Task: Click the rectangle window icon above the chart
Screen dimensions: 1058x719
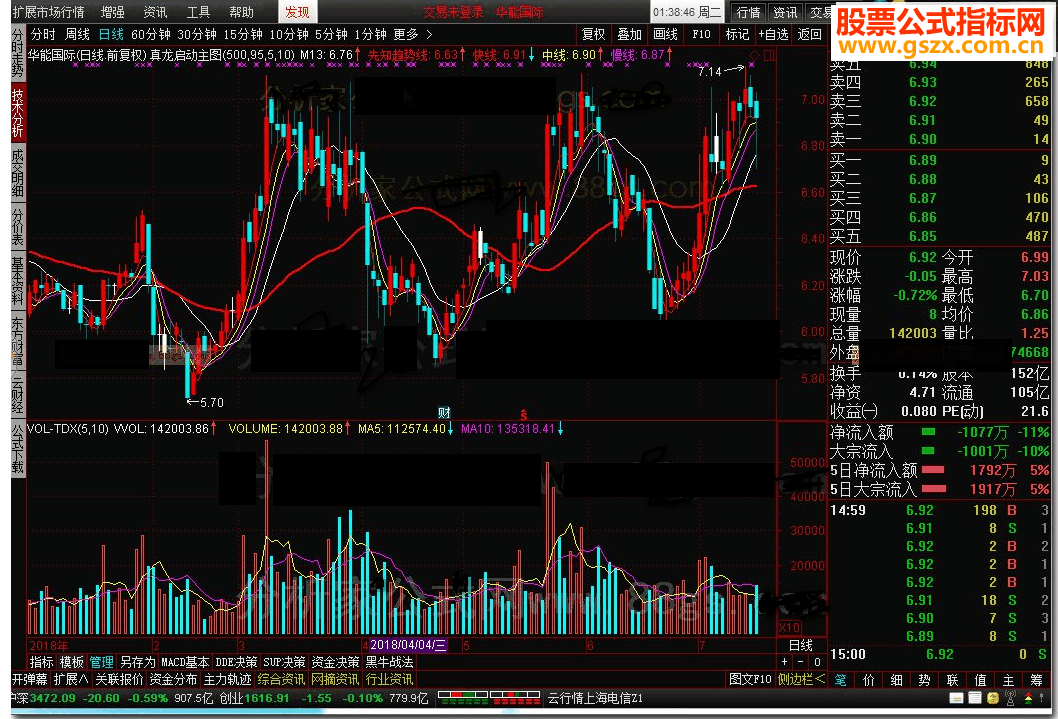Action: [769, 55]
